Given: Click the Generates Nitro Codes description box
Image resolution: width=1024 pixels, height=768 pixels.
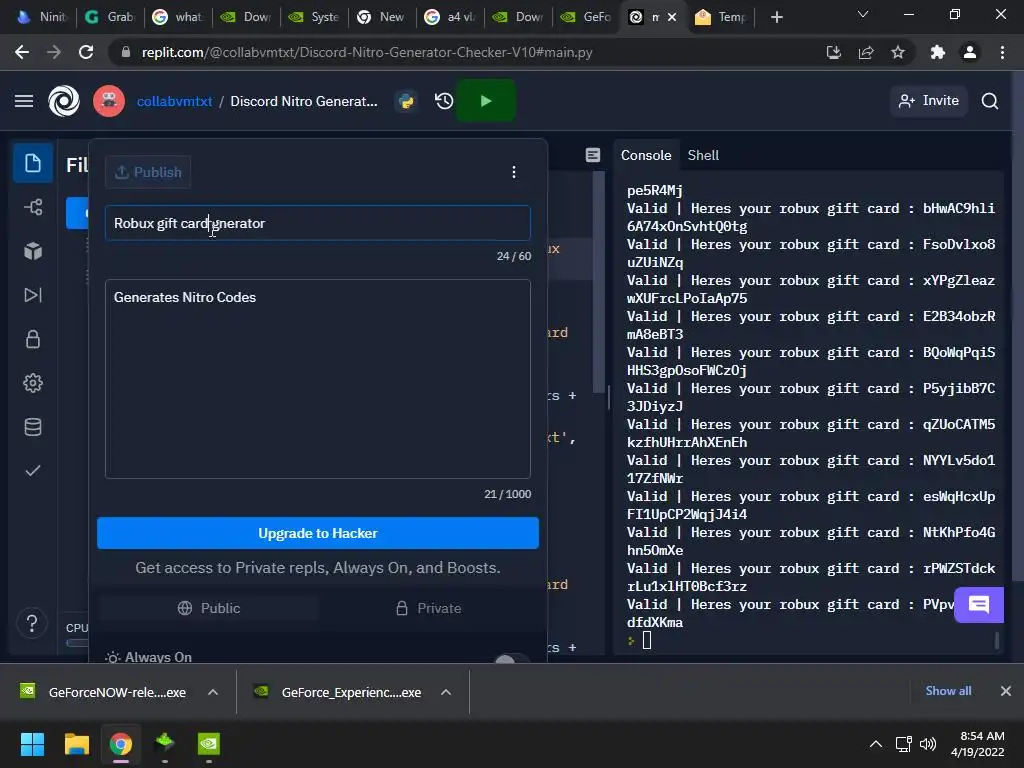Looking at the screenshot, I should click(318, 379).
